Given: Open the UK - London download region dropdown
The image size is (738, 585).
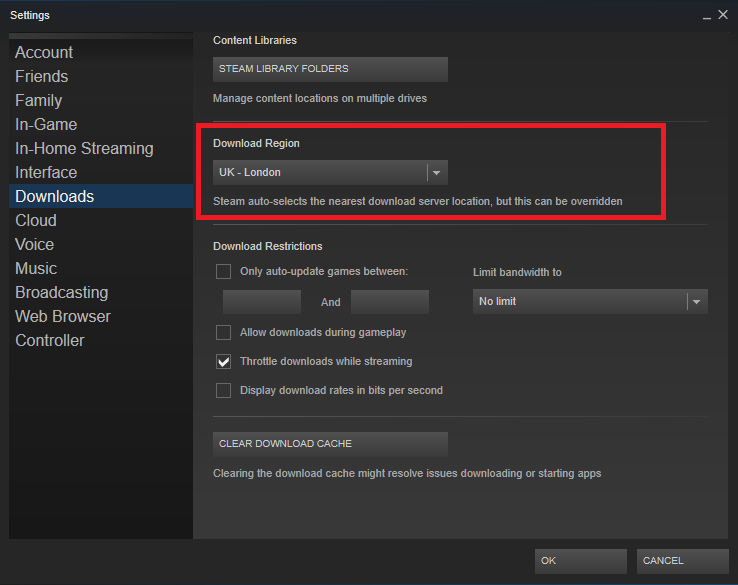Looking at the screenshot, I should coord(330,172).
